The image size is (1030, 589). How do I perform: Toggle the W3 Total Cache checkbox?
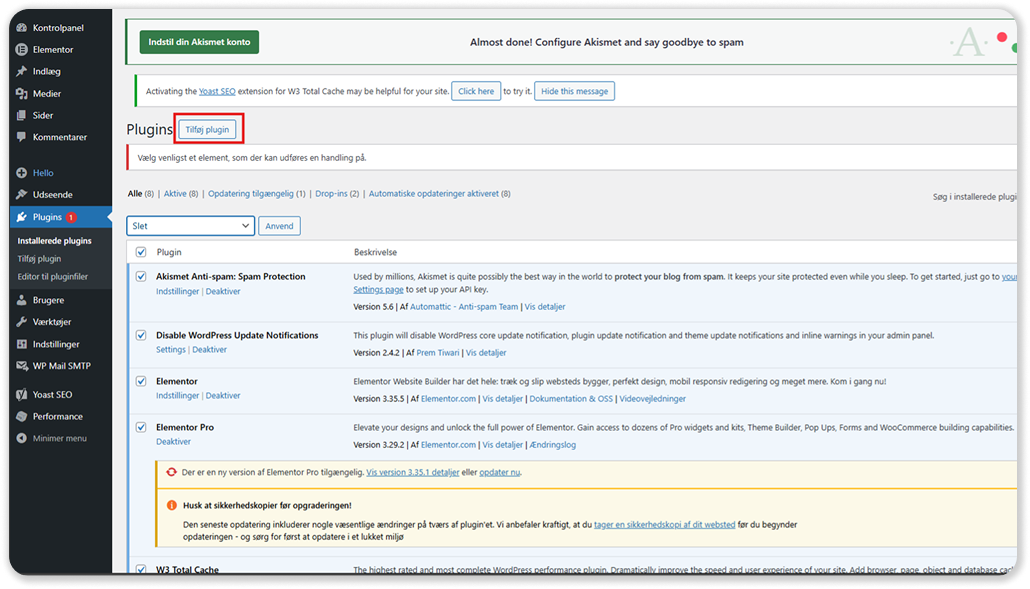coord(141,569)
